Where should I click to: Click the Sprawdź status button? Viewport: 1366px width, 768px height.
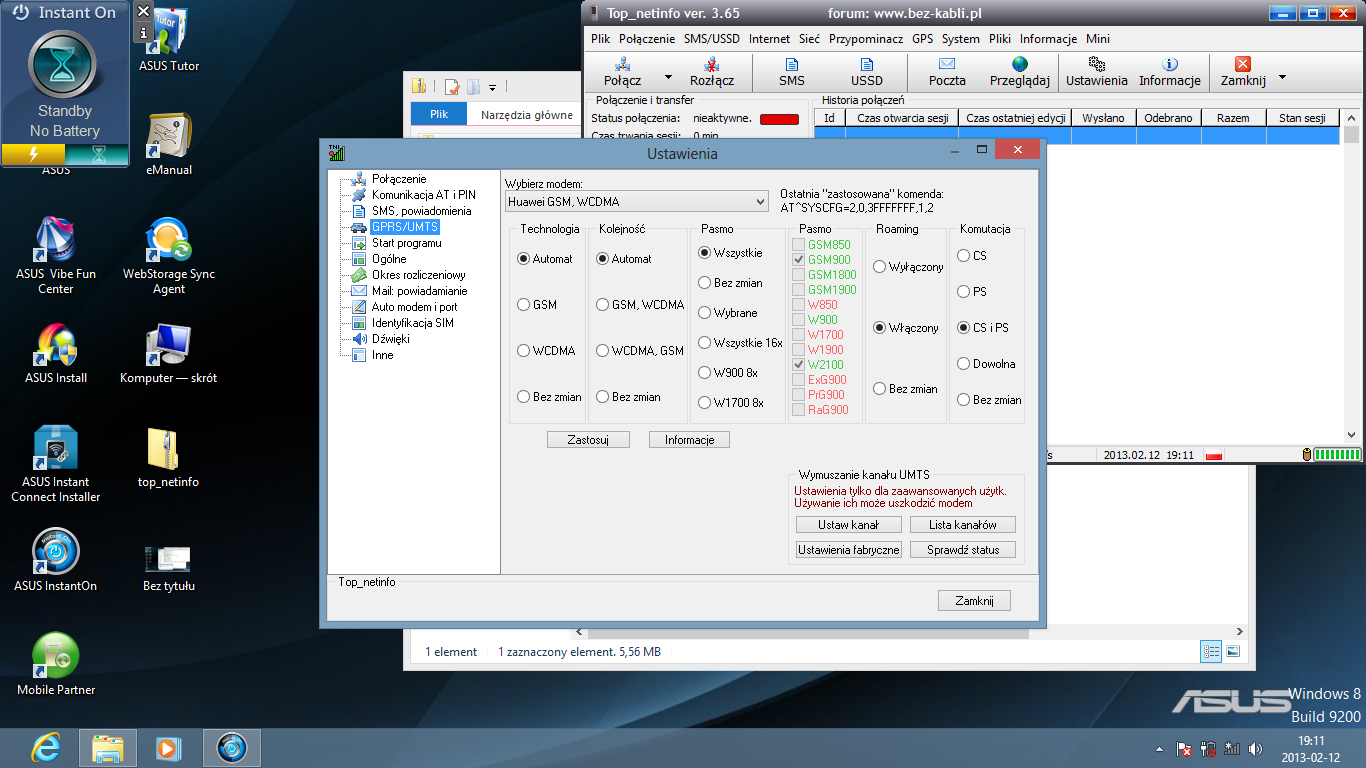click(962, 550)
